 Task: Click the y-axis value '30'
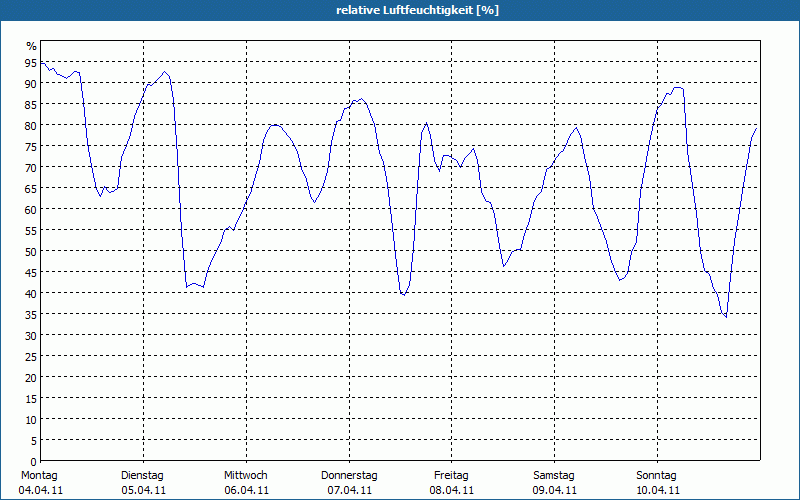31,336
